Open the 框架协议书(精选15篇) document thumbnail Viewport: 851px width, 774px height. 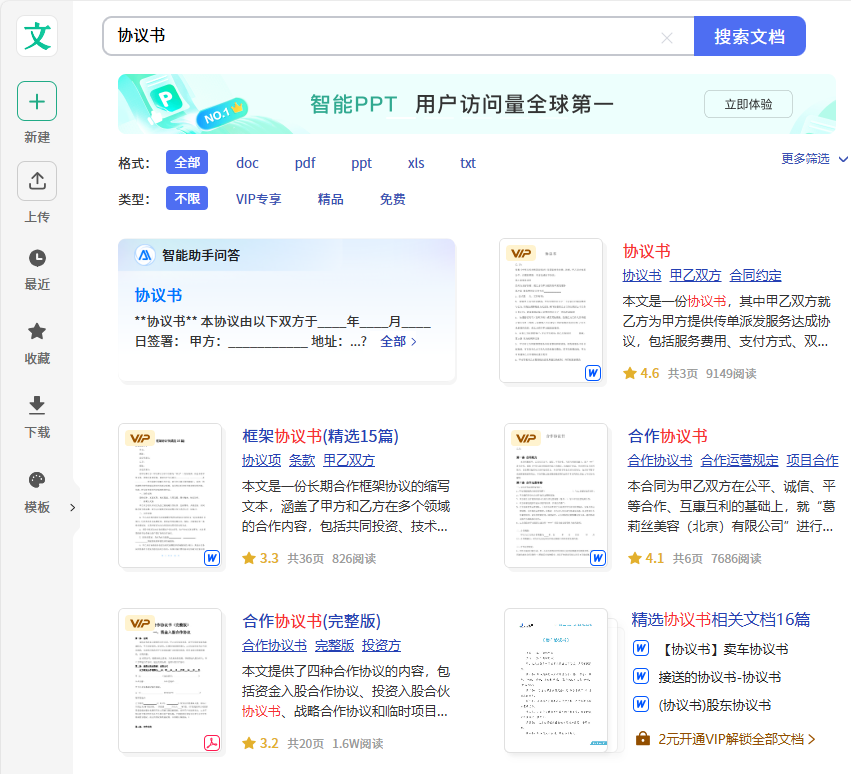click(170, 495)
